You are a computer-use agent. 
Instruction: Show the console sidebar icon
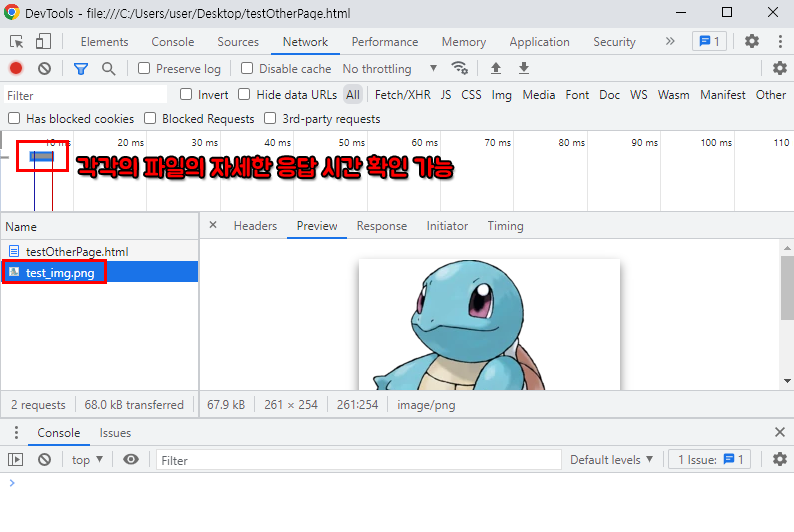point(16,460)
